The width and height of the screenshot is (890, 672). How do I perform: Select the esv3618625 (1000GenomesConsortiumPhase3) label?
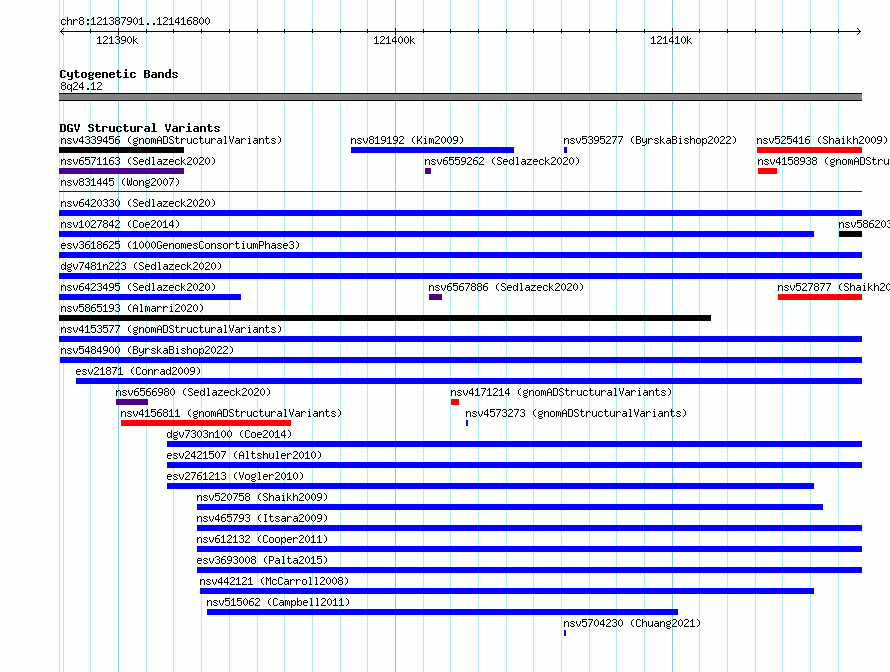pos(180,245)
